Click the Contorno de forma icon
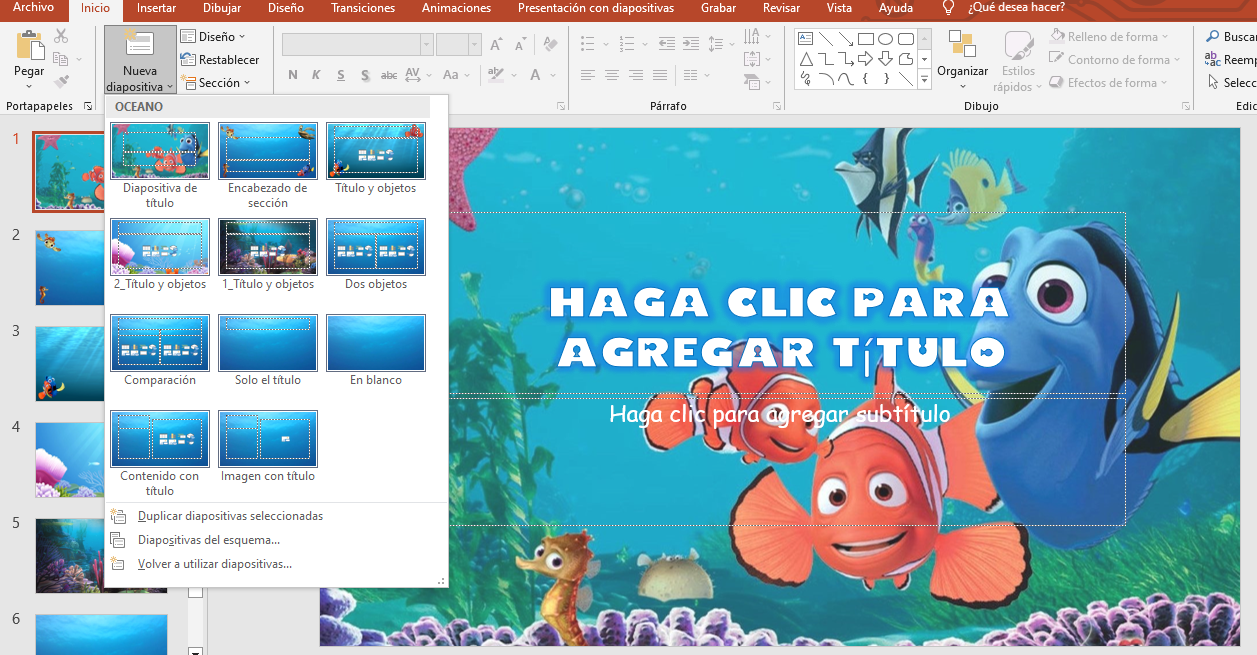Viewport: 1257px width, 655px height. (1056, 59)
